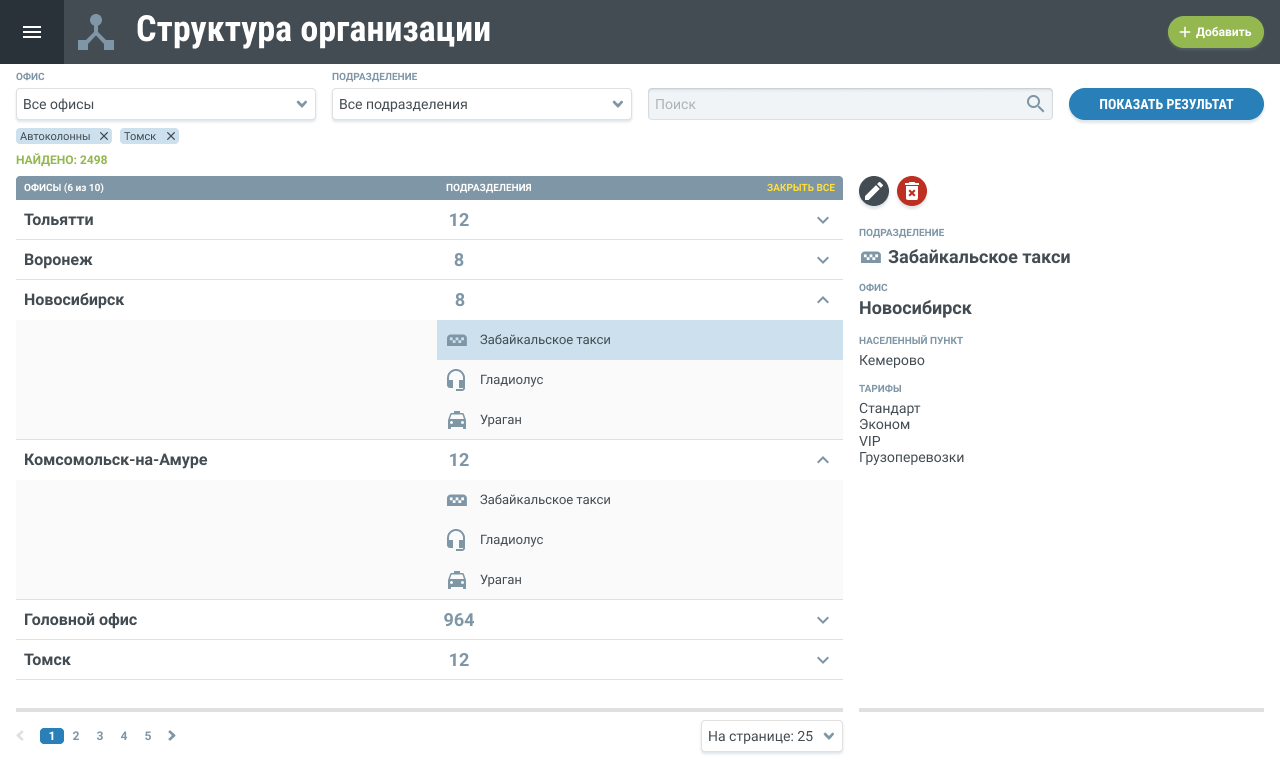
Task: Open the hamburger navigation menu
Action: [32, 32]
